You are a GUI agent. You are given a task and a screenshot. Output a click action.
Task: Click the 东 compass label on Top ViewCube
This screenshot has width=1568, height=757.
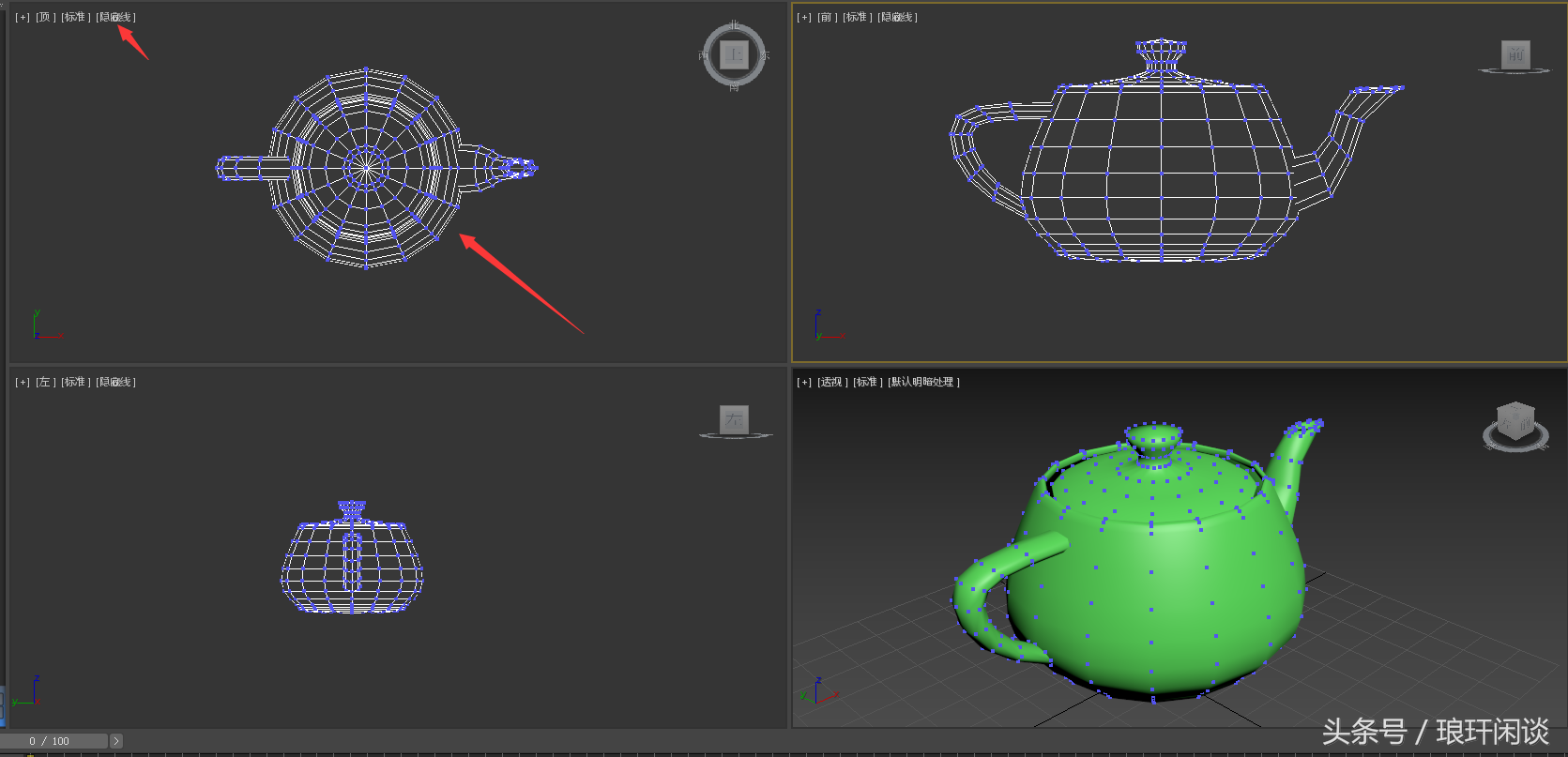click(766, 55)
